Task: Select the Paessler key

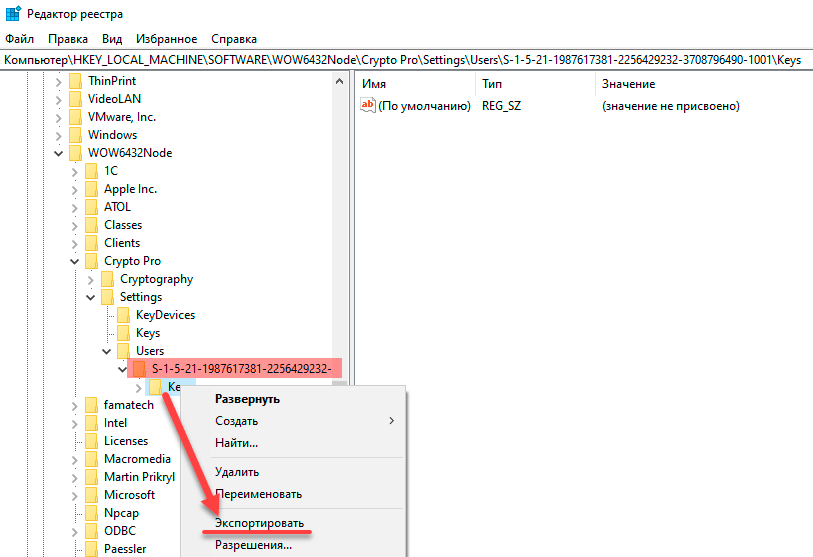Action: [x=125, y=549]
